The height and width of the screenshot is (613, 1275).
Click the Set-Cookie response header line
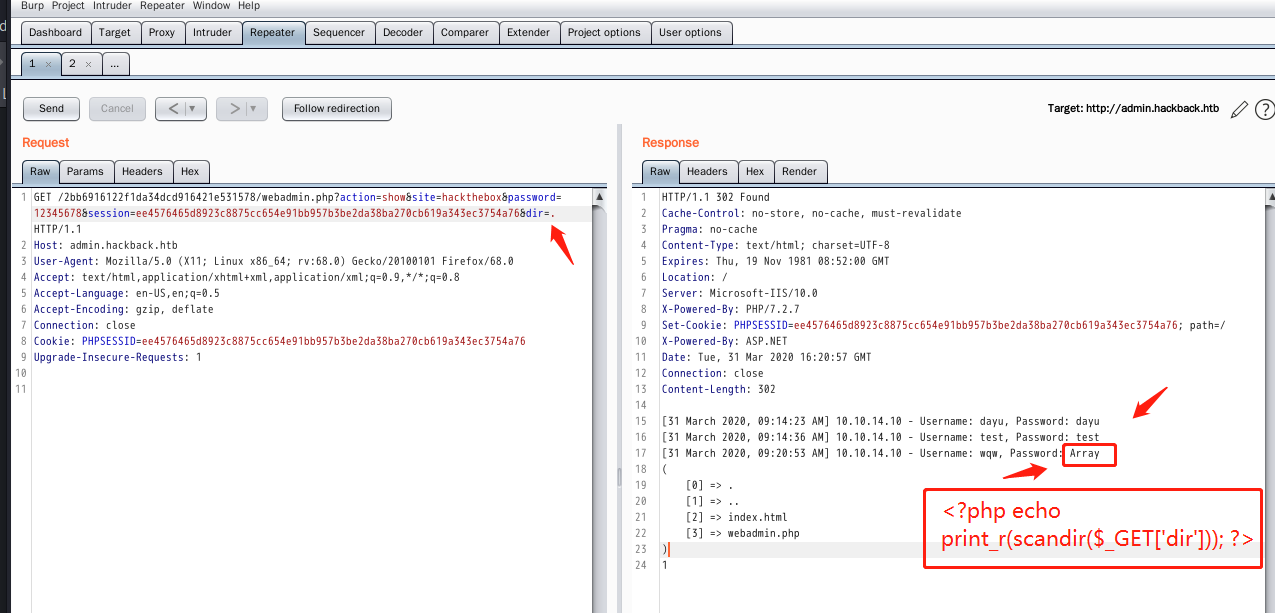pos(943,325)
